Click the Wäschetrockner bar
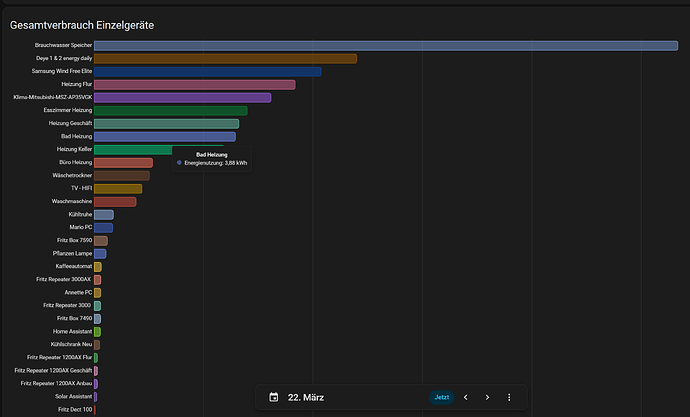 coord(122,176)
